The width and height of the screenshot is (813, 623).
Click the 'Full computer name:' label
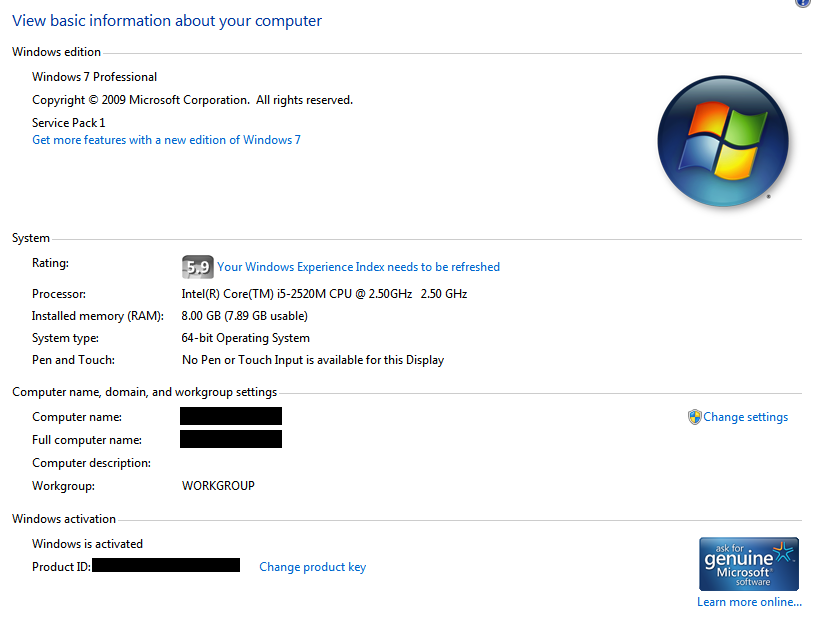tap(87, 440)
